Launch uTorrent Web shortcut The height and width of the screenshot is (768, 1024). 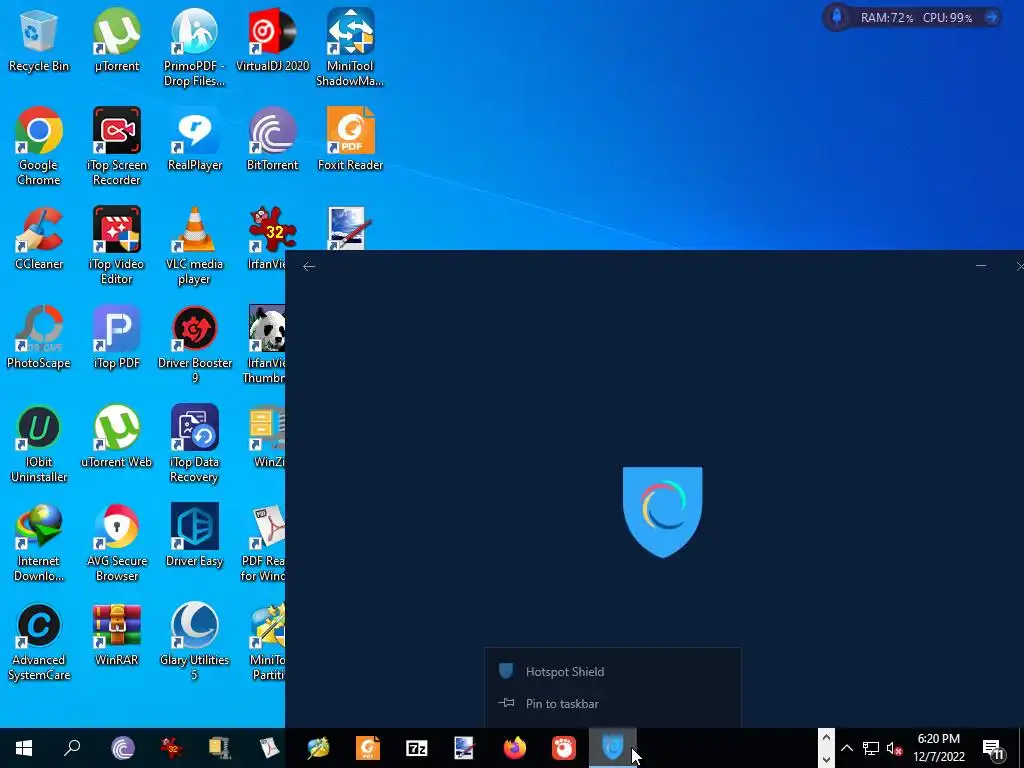pyautogui.click(x=117, y=438)
